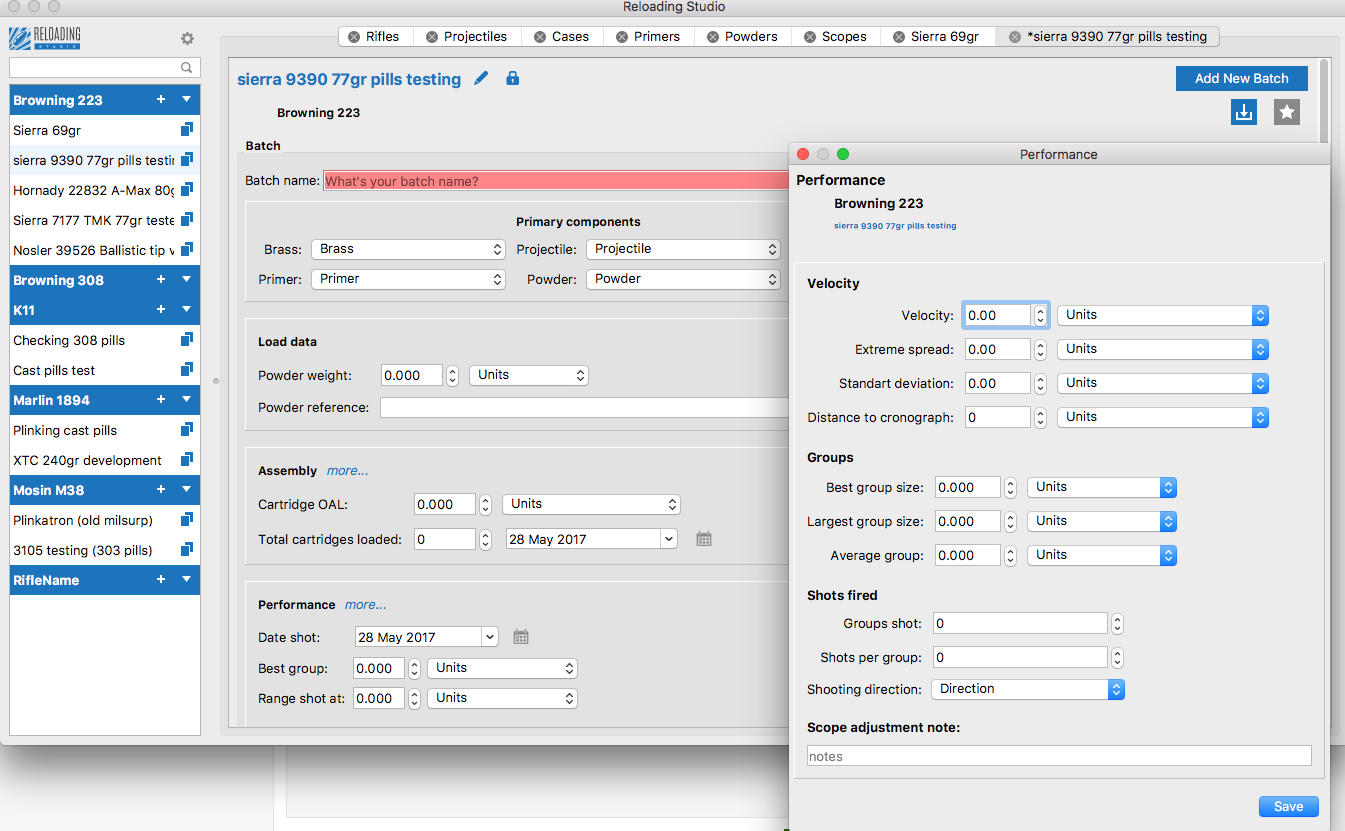Image resolution: width=1345 pixels, height=831 pixels.
Task: Open the settings gear in sidebar
Action: pos(187,39)
